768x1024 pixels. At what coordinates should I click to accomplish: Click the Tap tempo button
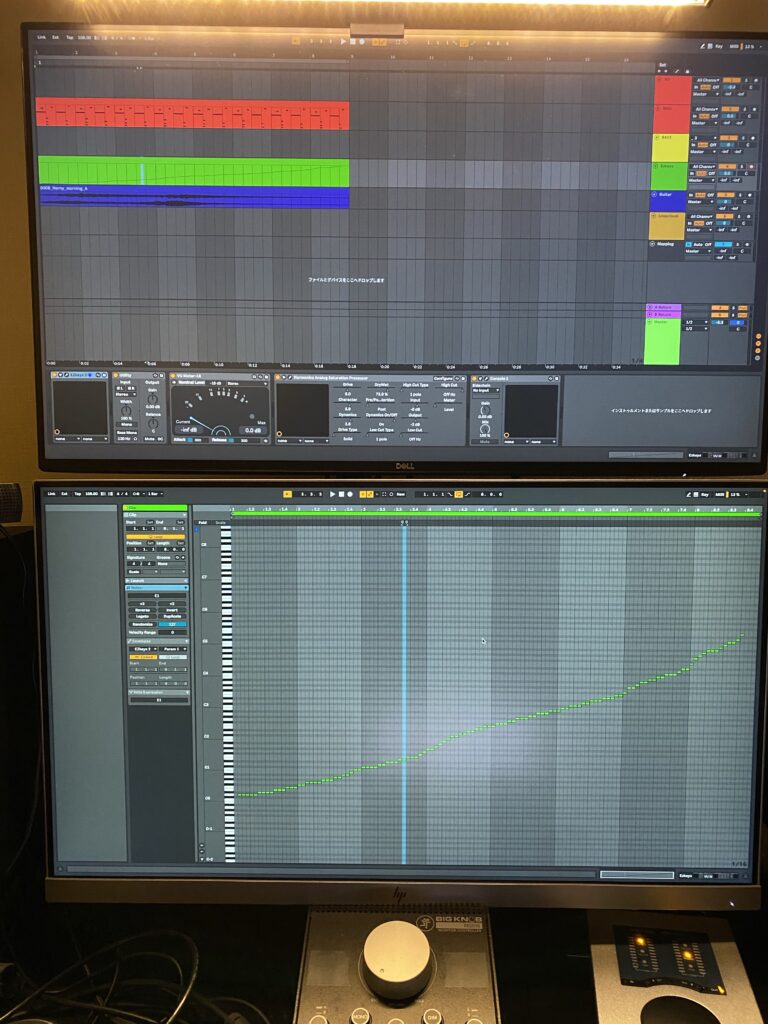coord(69,37)
